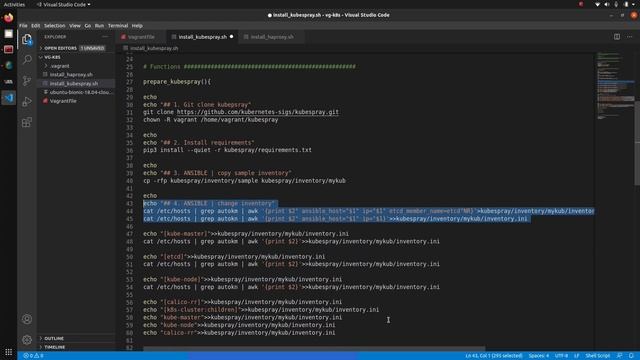The image size is (640, 360).
Task: Open the File menu
Action: pos(23,26)
